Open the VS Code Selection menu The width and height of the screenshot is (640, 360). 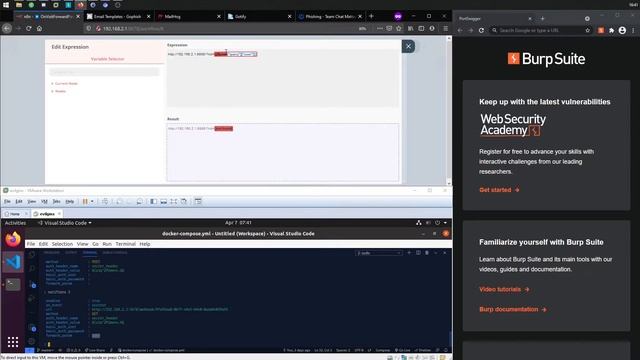tap(62, 244)
